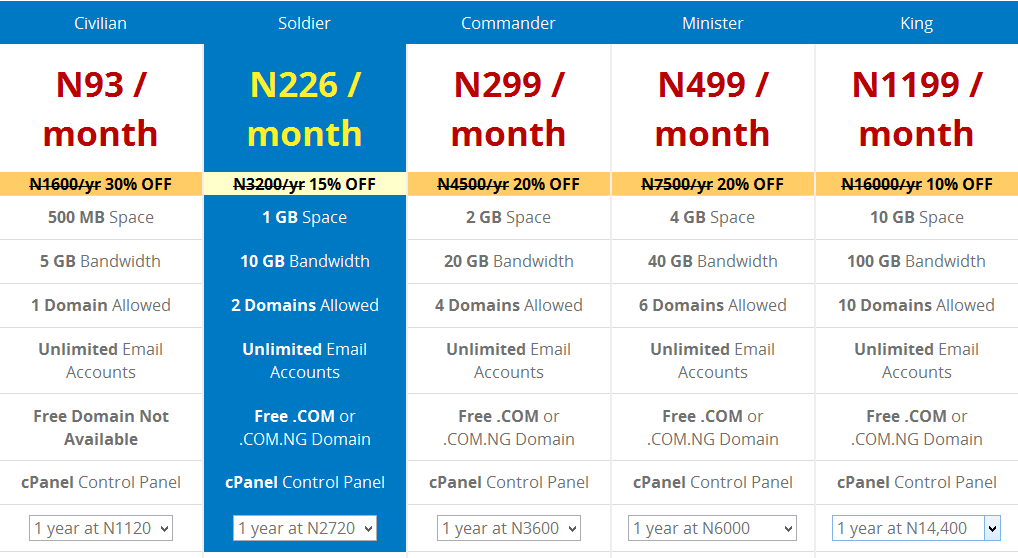Click the N1199 / month price

(916, 109)
